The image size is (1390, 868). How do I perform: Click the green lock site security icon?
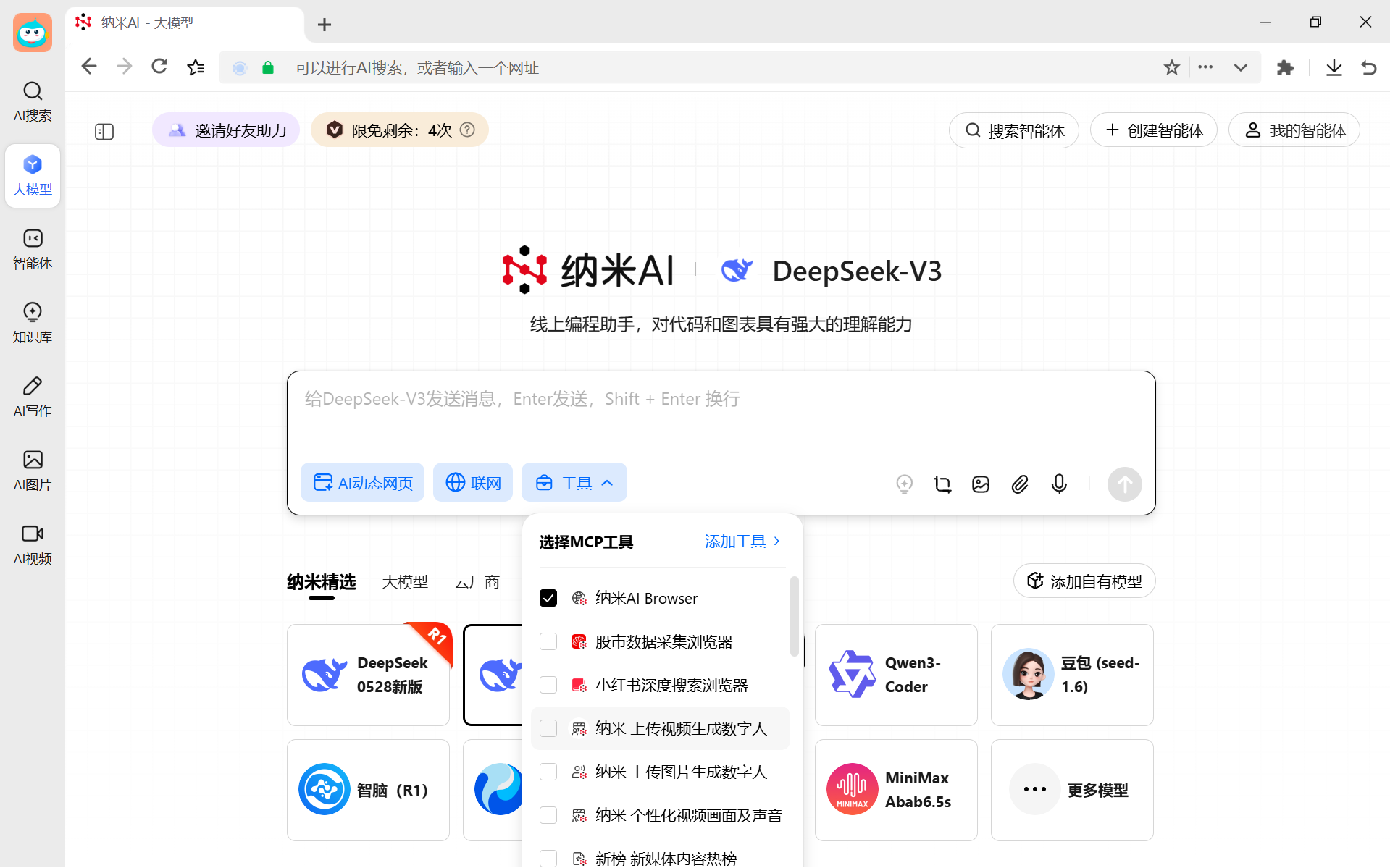tap(268, 67)
